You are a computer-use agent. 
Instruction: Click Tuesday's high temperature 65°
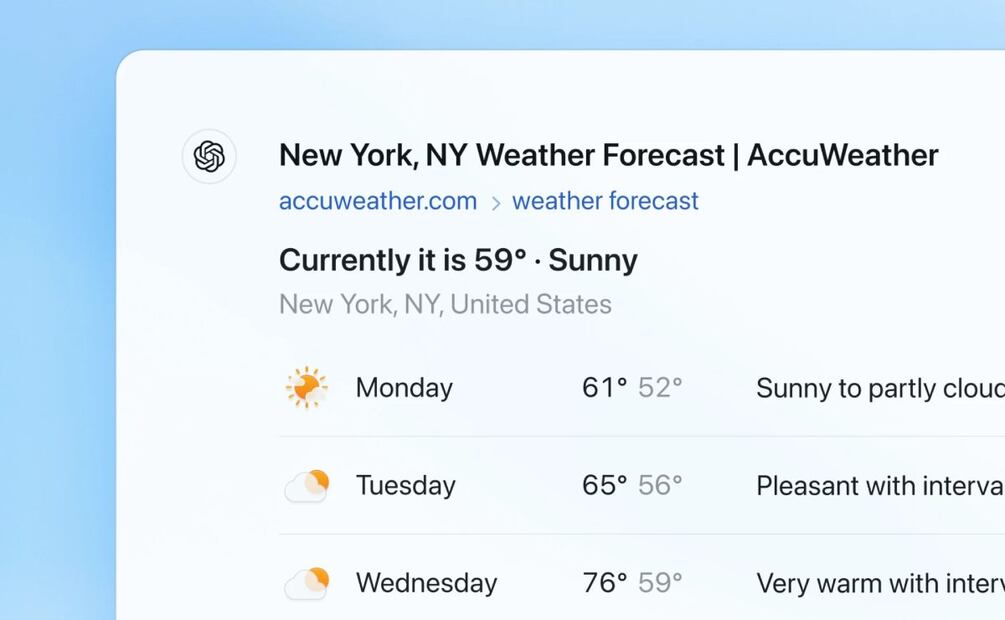pos(604,485)
